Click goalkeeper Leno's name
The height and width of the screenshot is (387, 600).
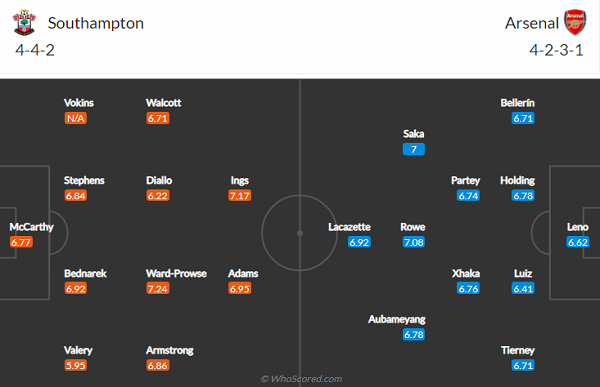click(577, 227)
